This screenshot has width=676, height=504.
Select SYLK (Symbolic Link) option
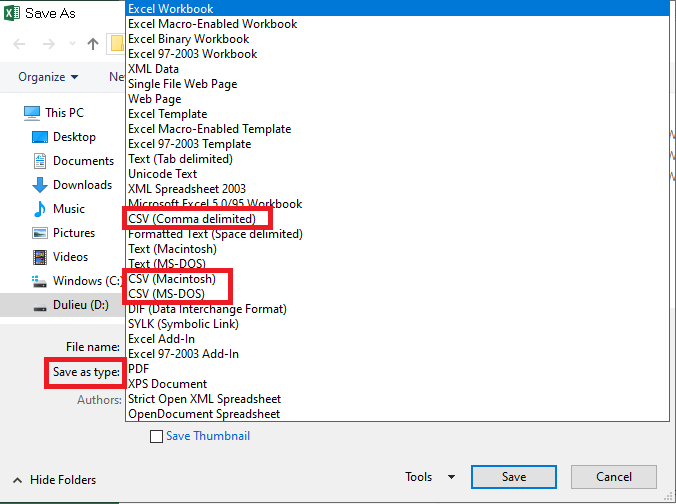(x=397, y=324)
